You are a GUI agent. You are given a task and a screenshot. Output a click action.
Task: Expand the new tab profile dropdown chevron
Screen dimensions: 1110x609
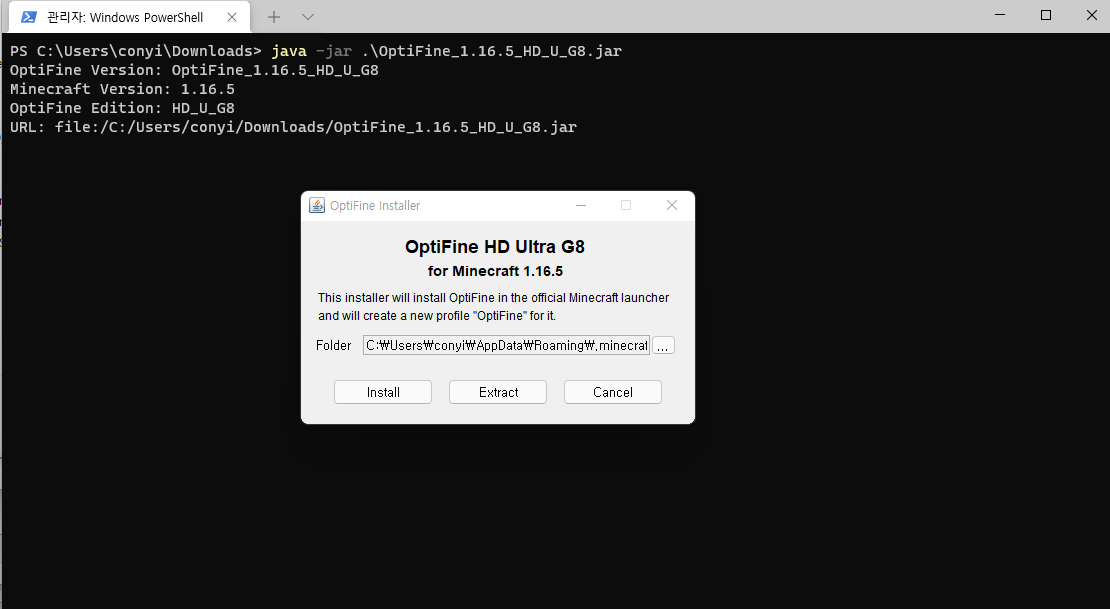point(307,17)
